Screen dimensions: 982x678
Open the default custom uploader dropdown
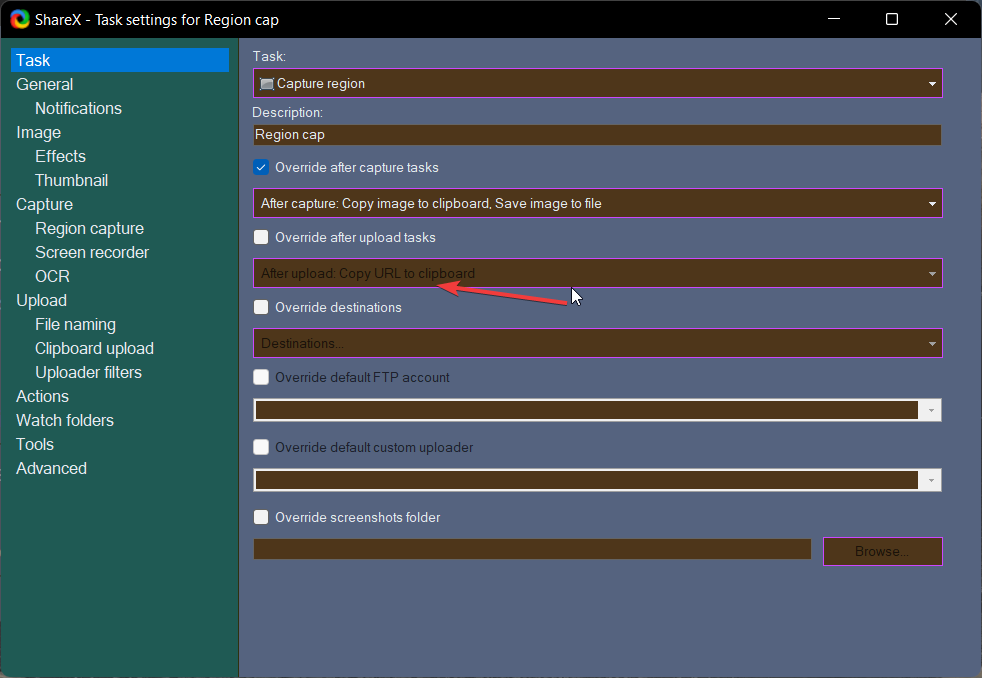coord(930,480)
